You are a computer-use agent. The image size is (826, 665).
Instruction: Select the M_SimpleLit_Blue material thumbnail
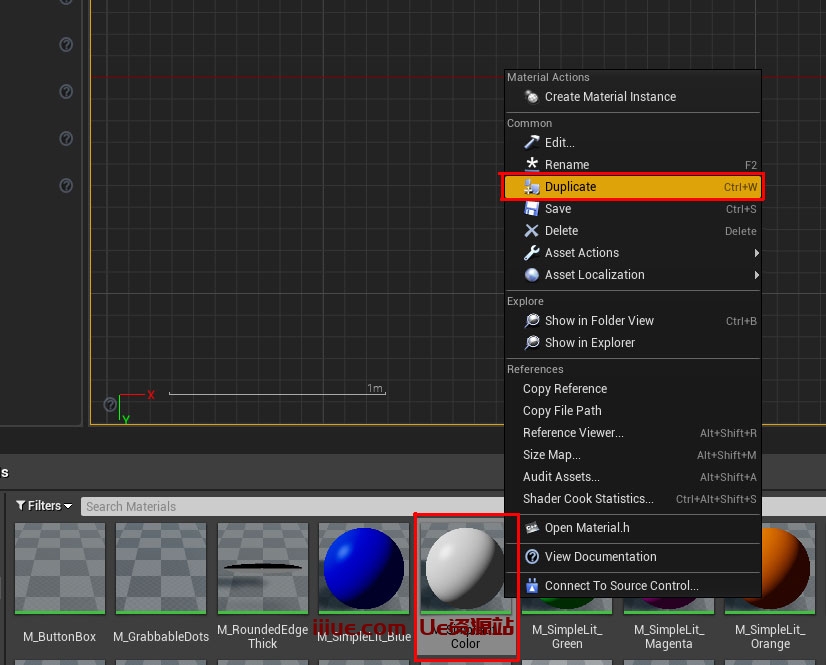pyautogui.click(x=364, y=568)
